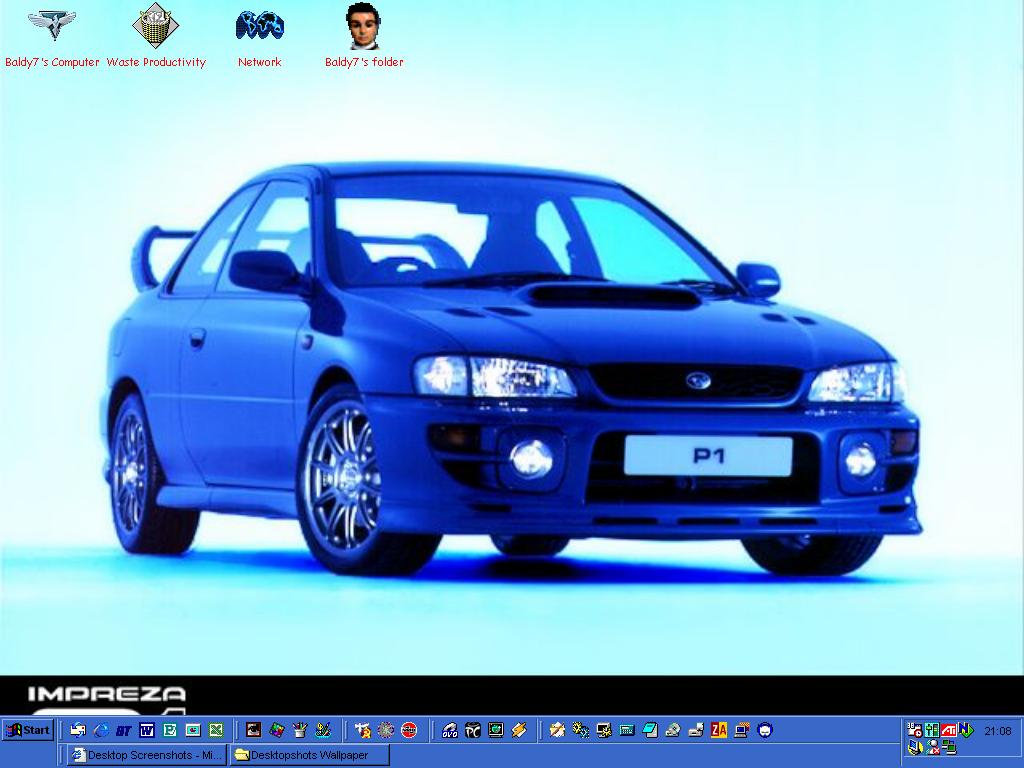The height and width of the screenshot is (768, 1024).
Task: Switch to the Desktopshots Wallpaper folder window
Action: pos(310,755)
